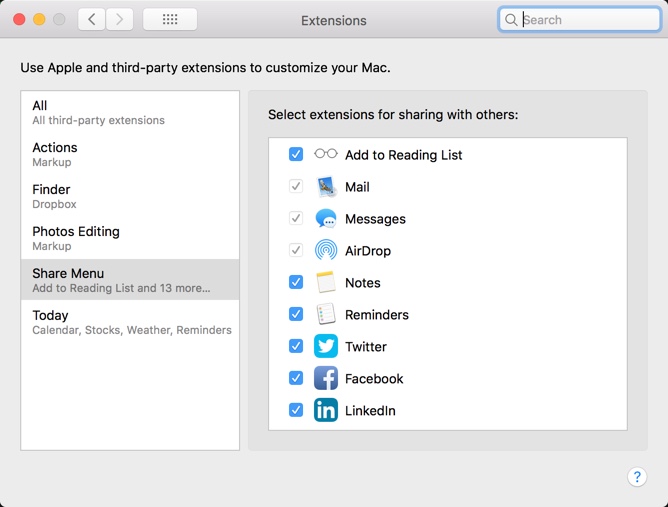The width and height of the screenshot is (668, 507).
Task: Click the Twitter bird icon
Action: click(326, 346)
